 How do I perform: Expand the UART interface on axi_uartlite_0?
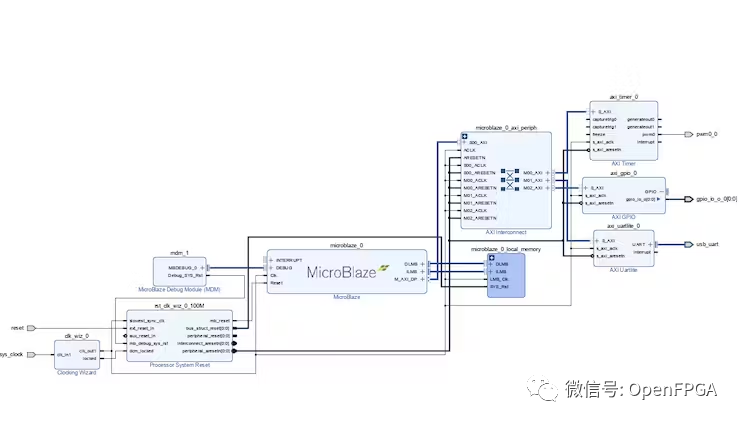(x=650, y=244)
